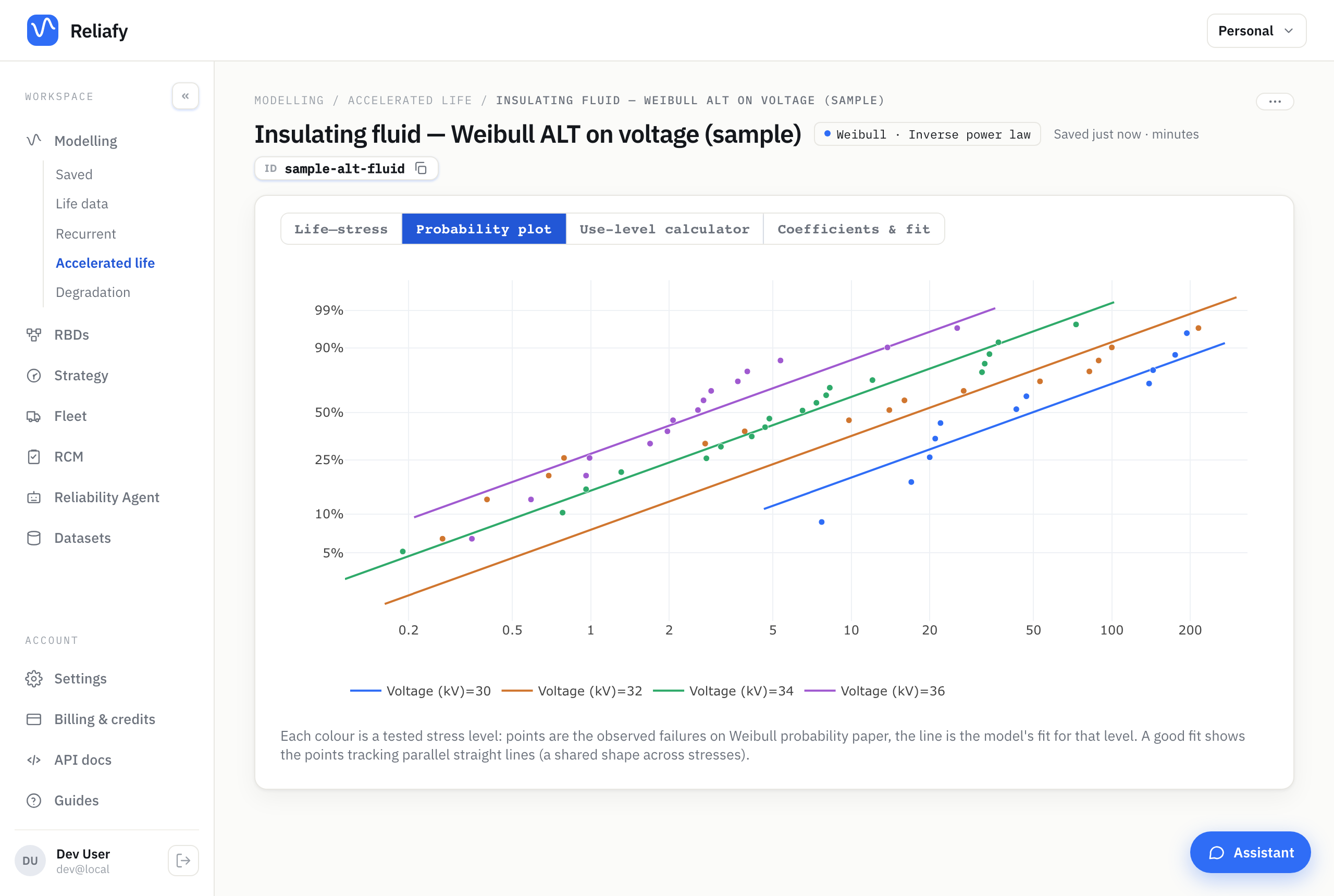
Task: Click the Reliability Agent robot icon
Action: [34, 497]
